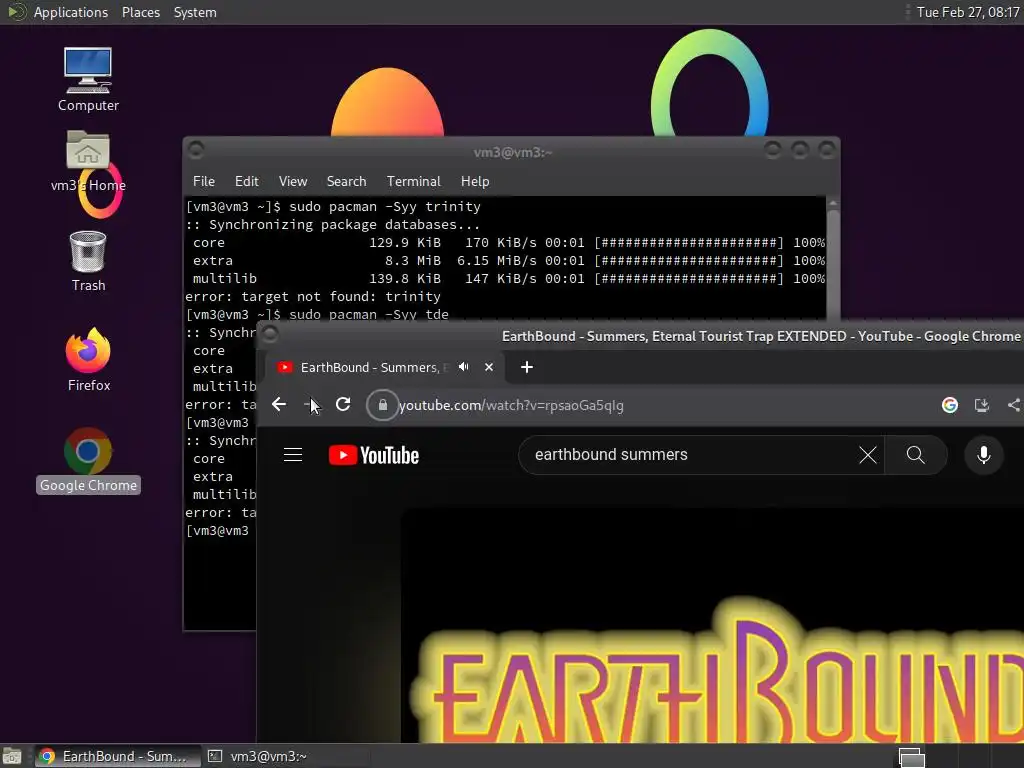
Task: Search with voice using the microphone
Action: point(984,455)
